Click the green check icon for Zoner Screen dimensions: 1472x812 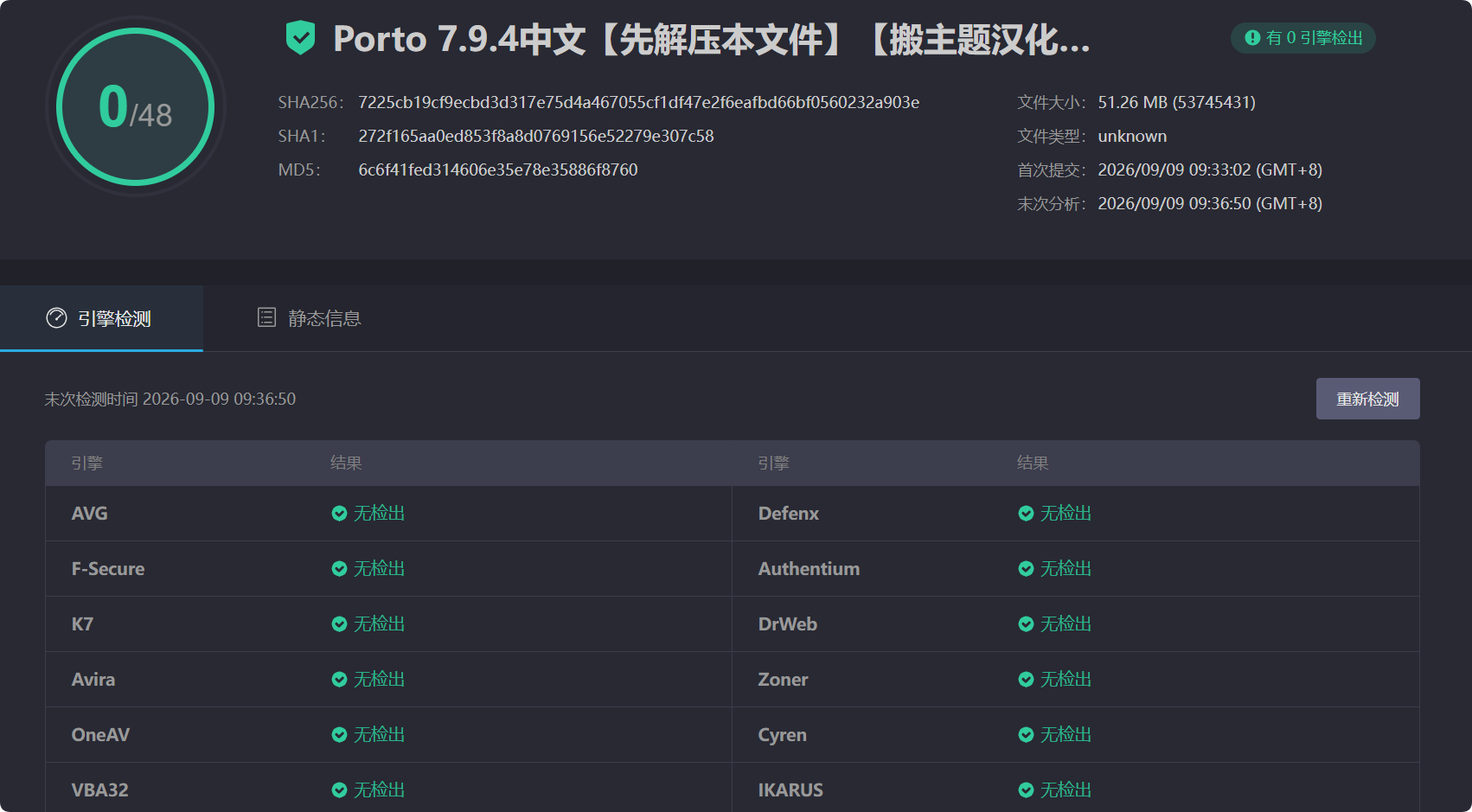pos(1026,680)
